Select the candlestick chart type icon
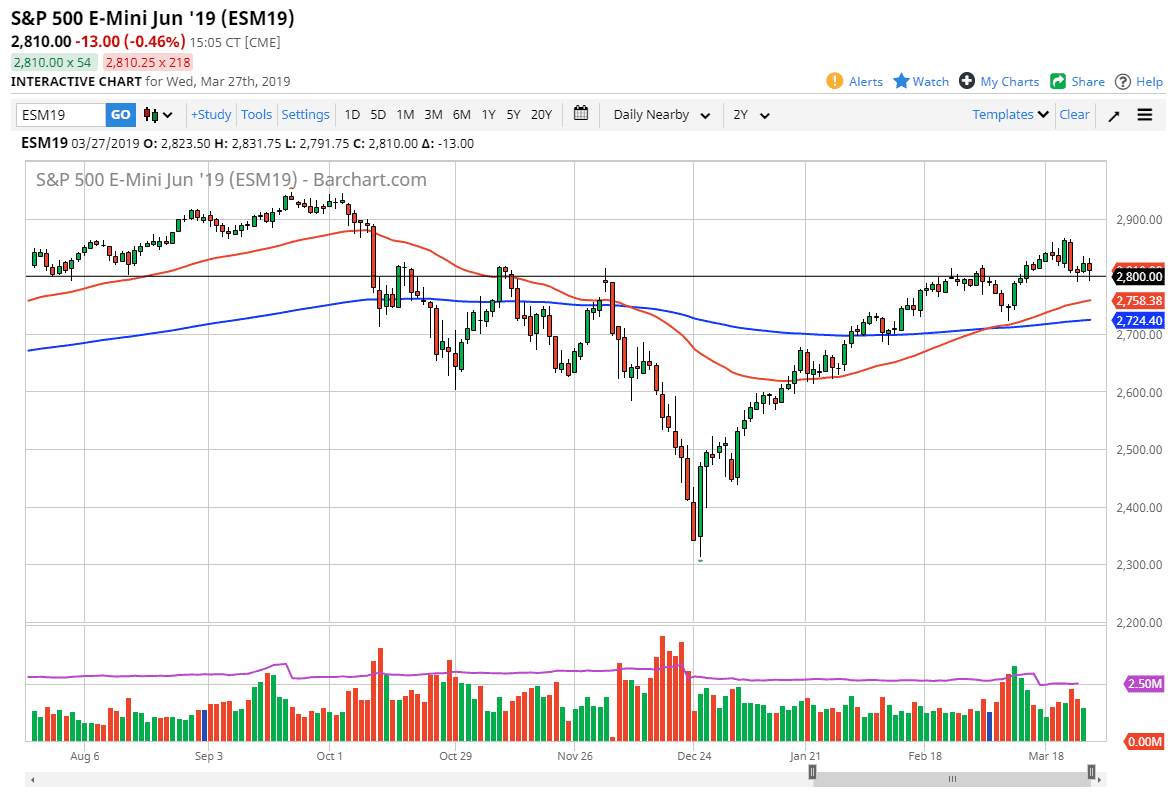Viewport: 1171px width, 799px height. pyautogui.click(x=150, y=115)
